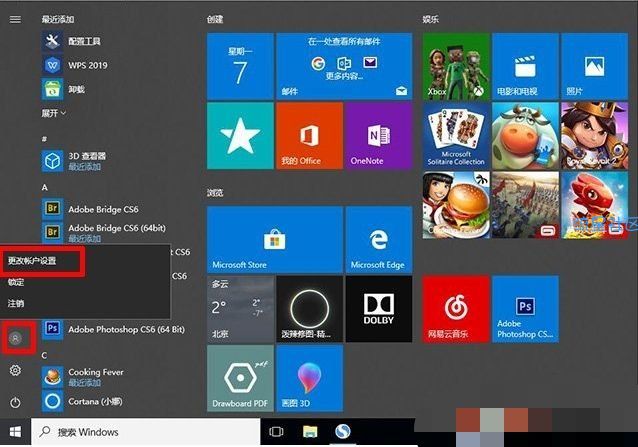This screenshot has height=447, width=638.
Task: Open the OneNote tile
Action: point(378,135)
